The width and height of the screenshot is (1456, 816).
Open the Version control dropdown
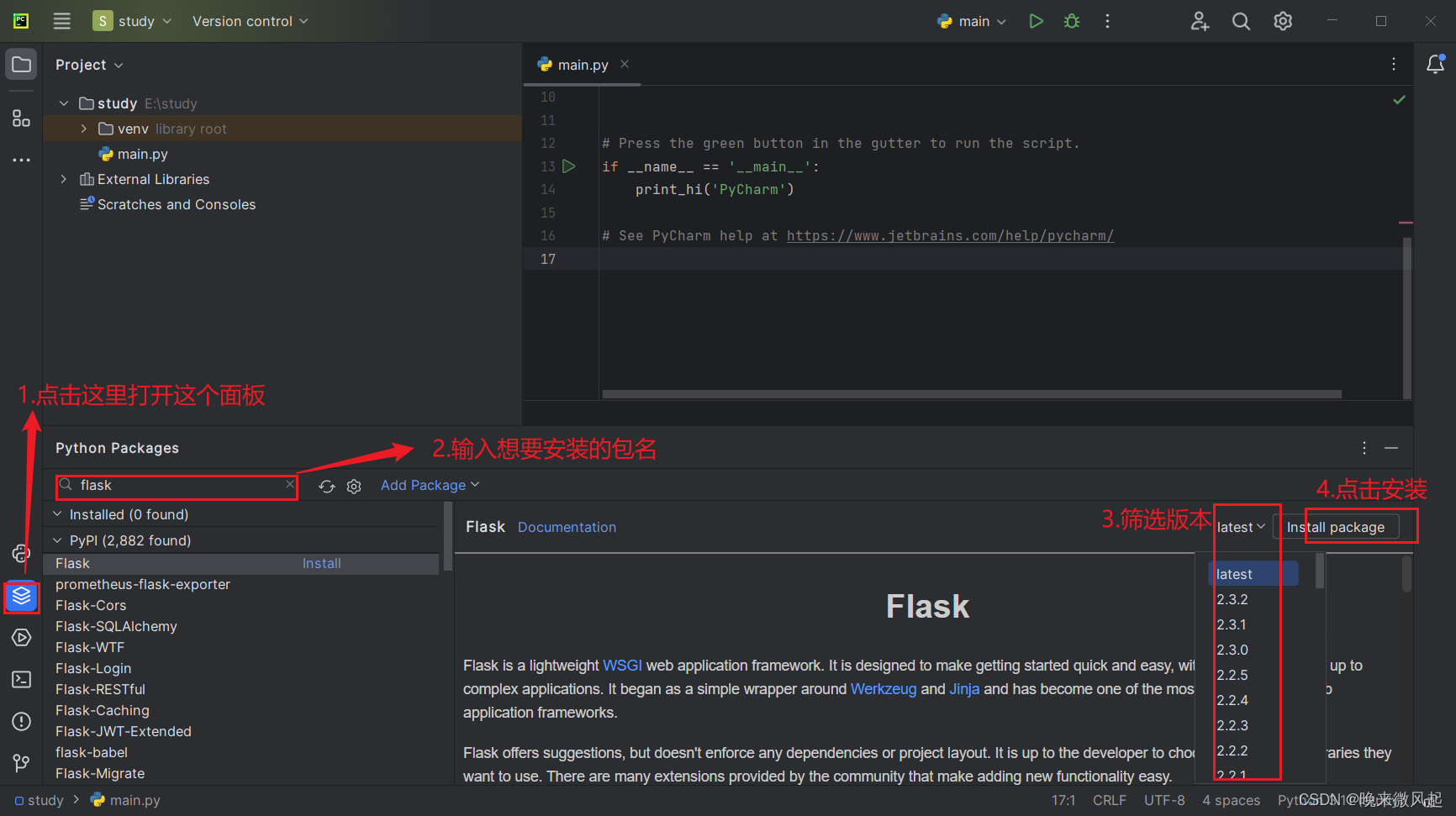[x=250, y=21]
